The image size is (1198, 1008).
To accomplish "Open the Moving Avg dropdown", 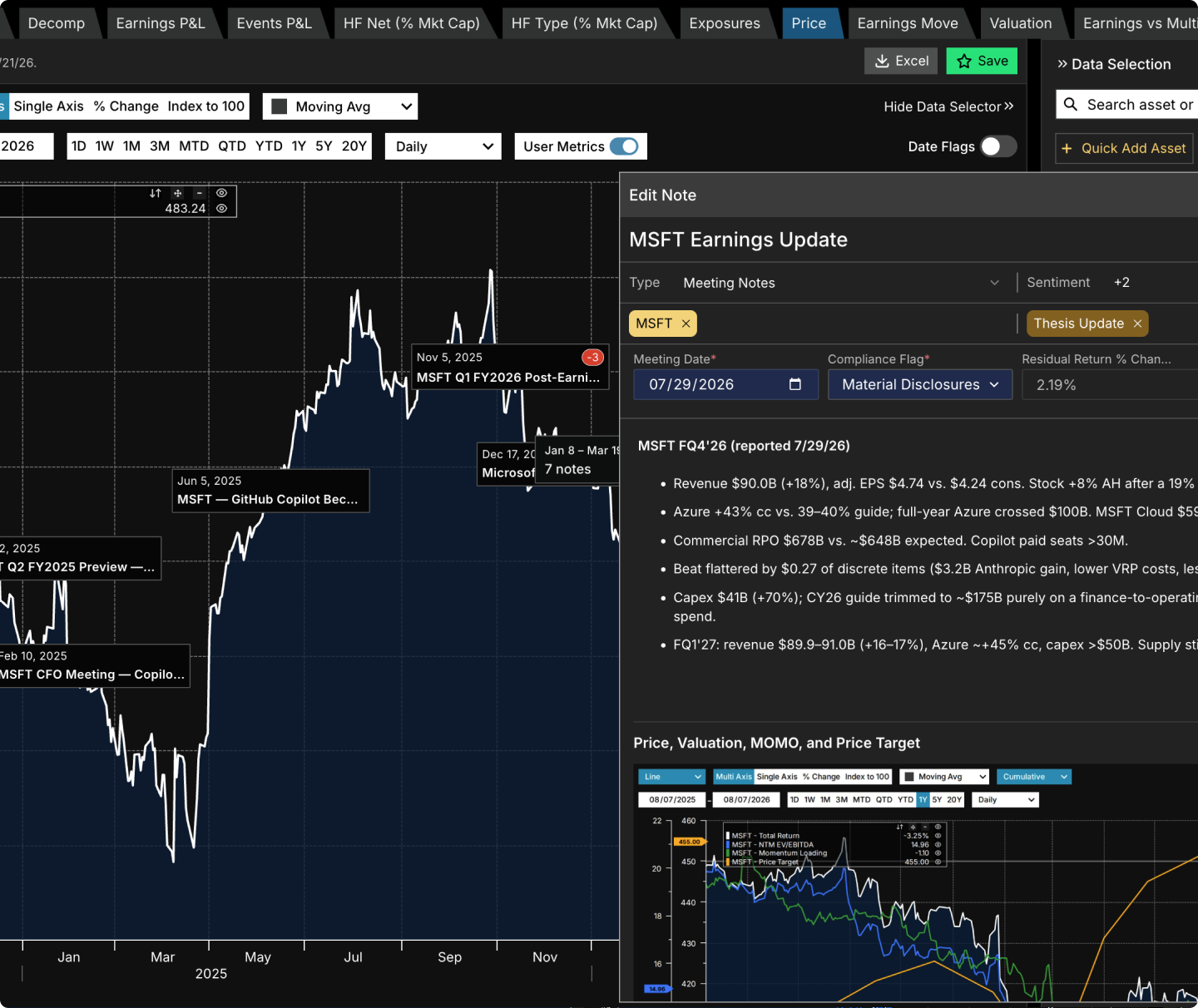I will [340, 106].
